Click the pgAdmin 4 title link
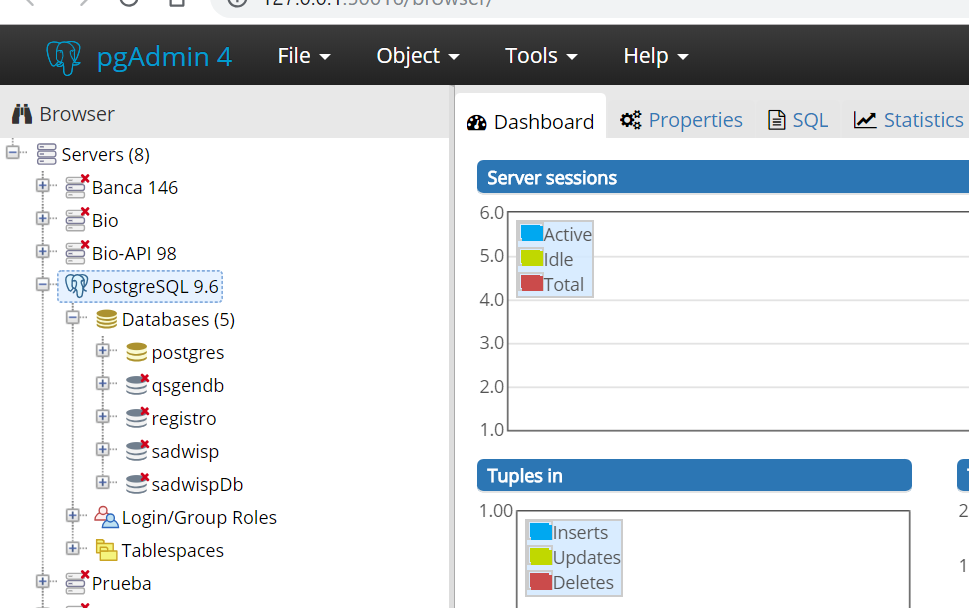Image resolution: width=969 pixels, height=608 pixels. click(x=164, y=57)
